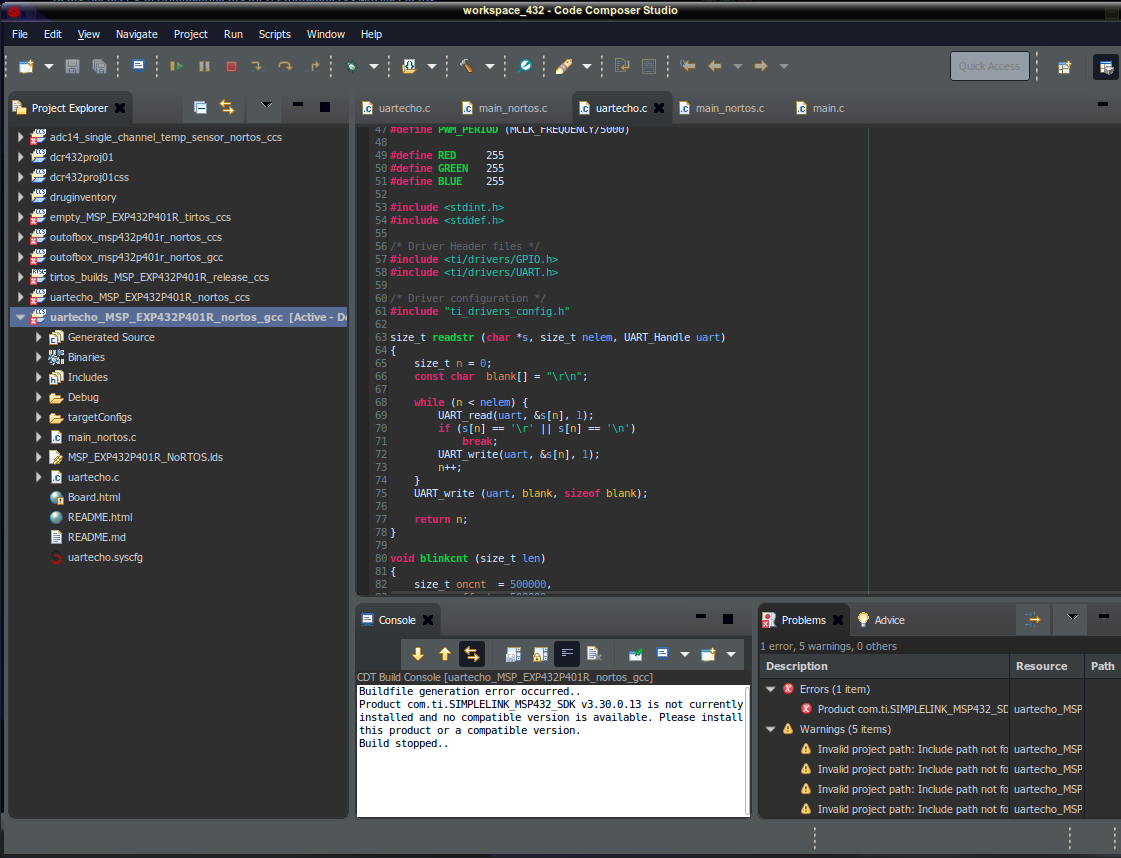Screen dimensions: 1121x858
Task: Toggle Link with Editor in Project Explorer
Action: [x=227, y=107]
